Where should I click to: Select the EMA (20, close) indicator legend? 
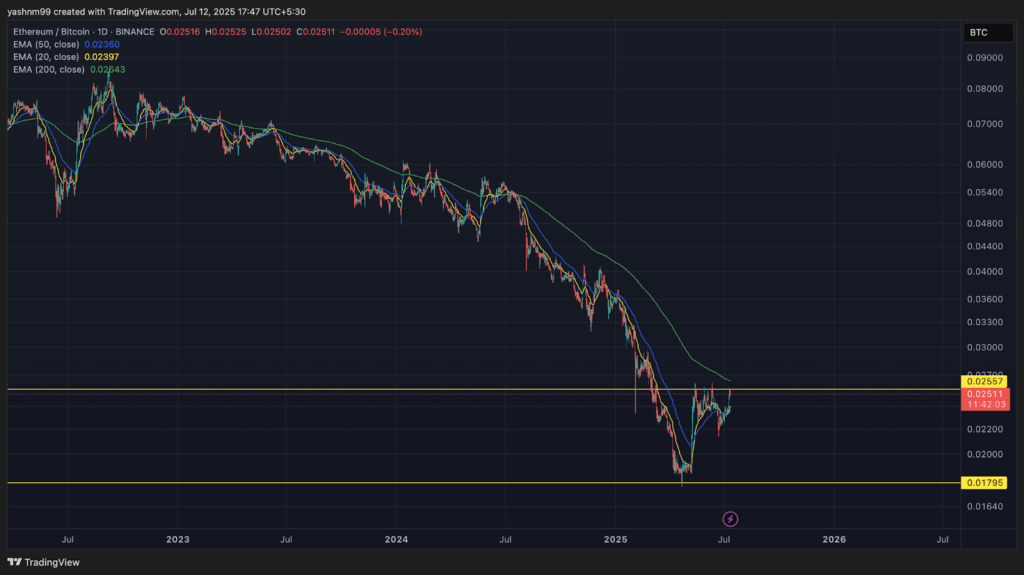[46, 57]
